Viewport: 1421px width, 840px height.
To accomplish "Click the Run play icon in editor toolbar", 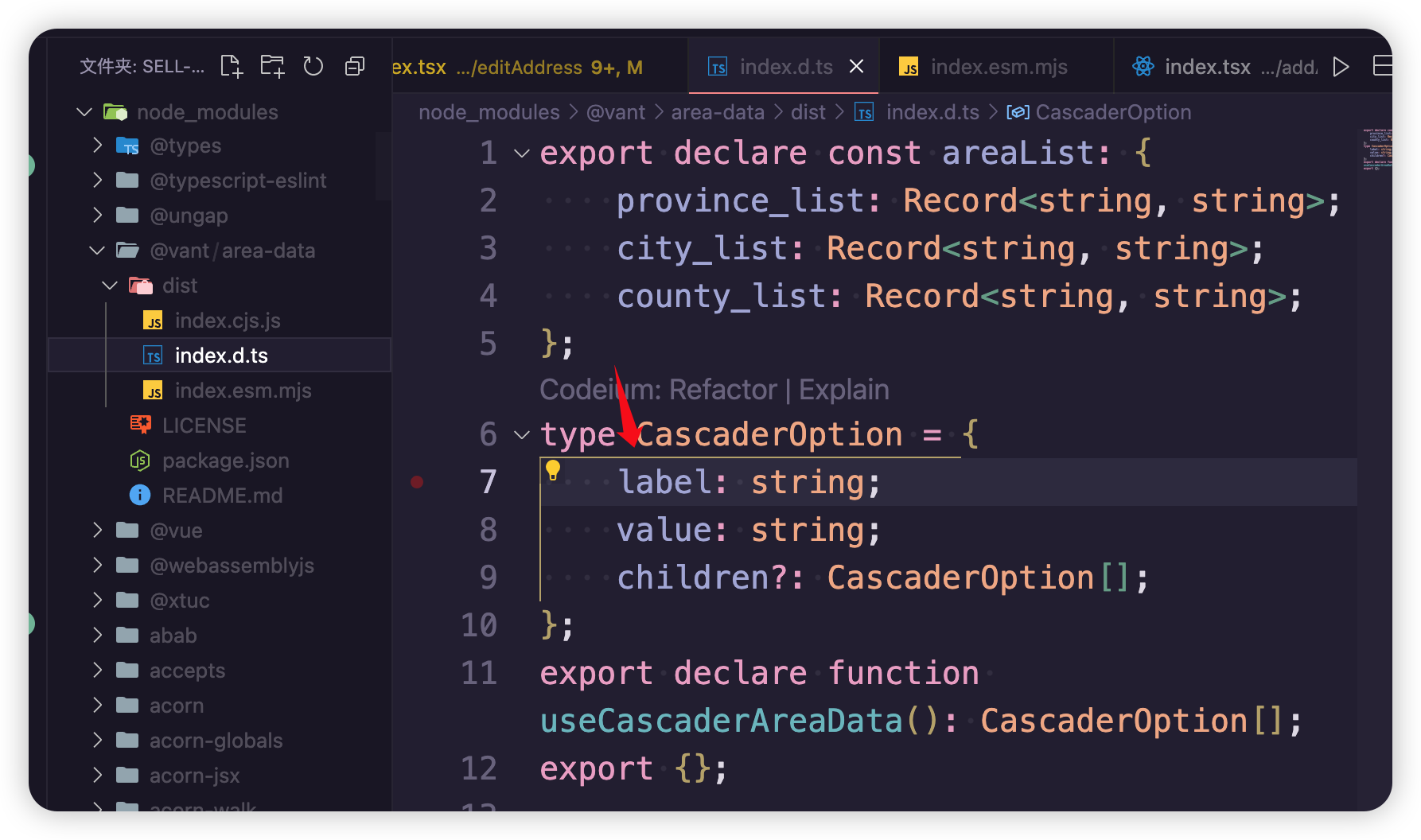I will pos(1341,67).
